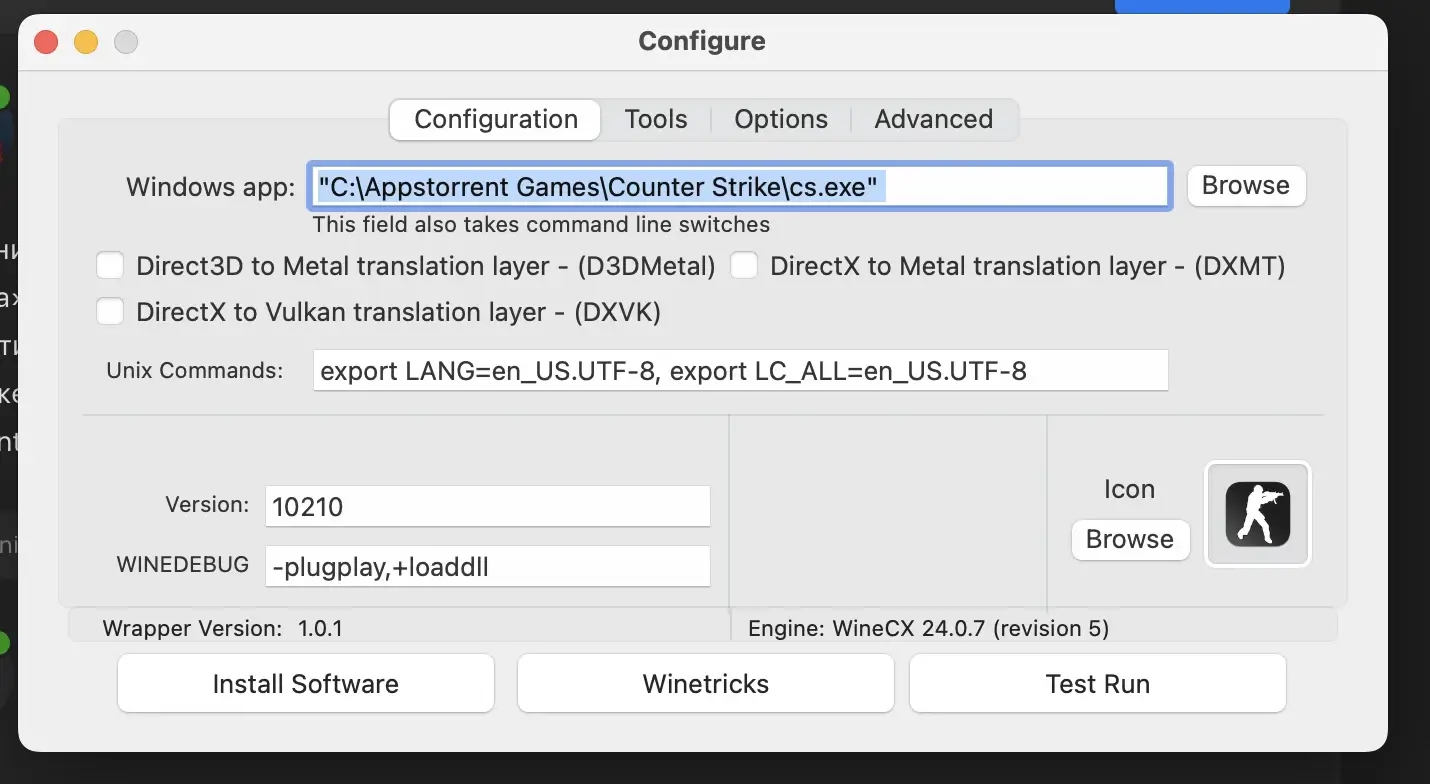Click the Windows app label
Viewport: 1430px width, 784px height.
point(211,187)
